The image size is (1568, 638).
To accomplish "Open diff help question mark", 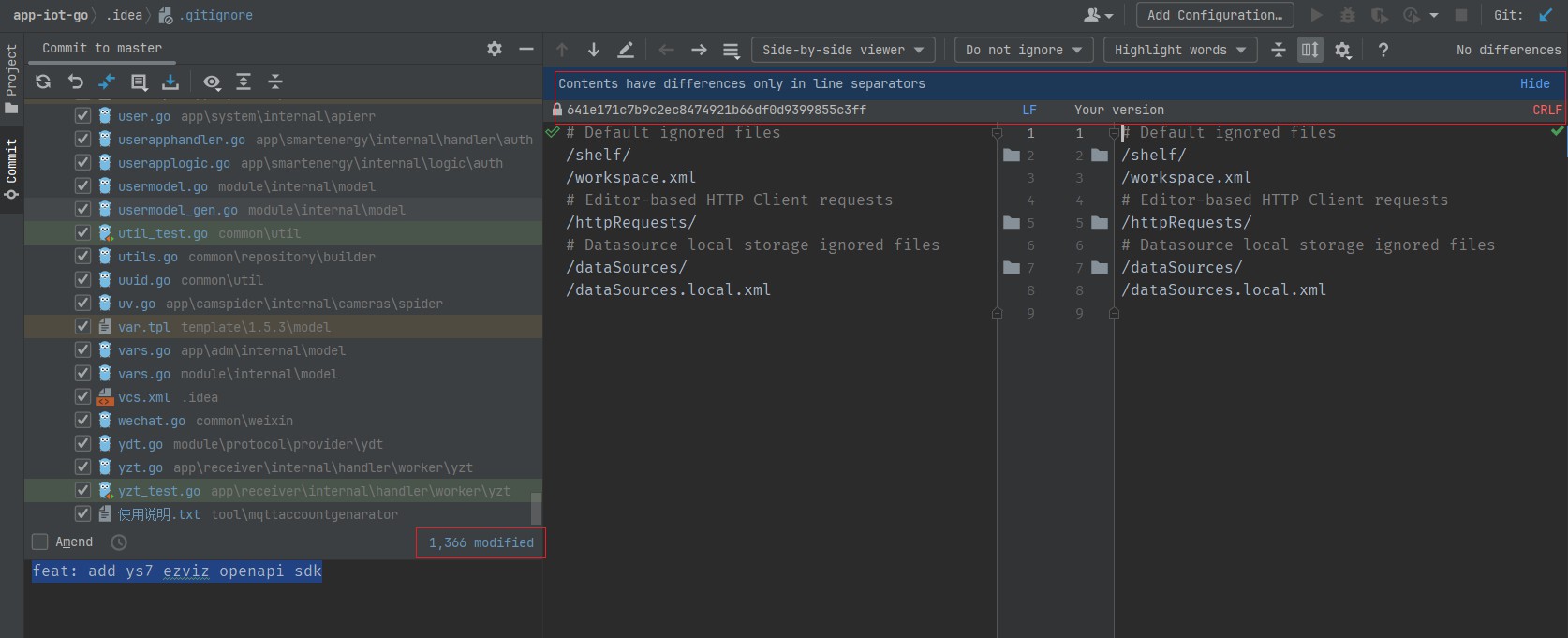I will (x=1383, y=50).
